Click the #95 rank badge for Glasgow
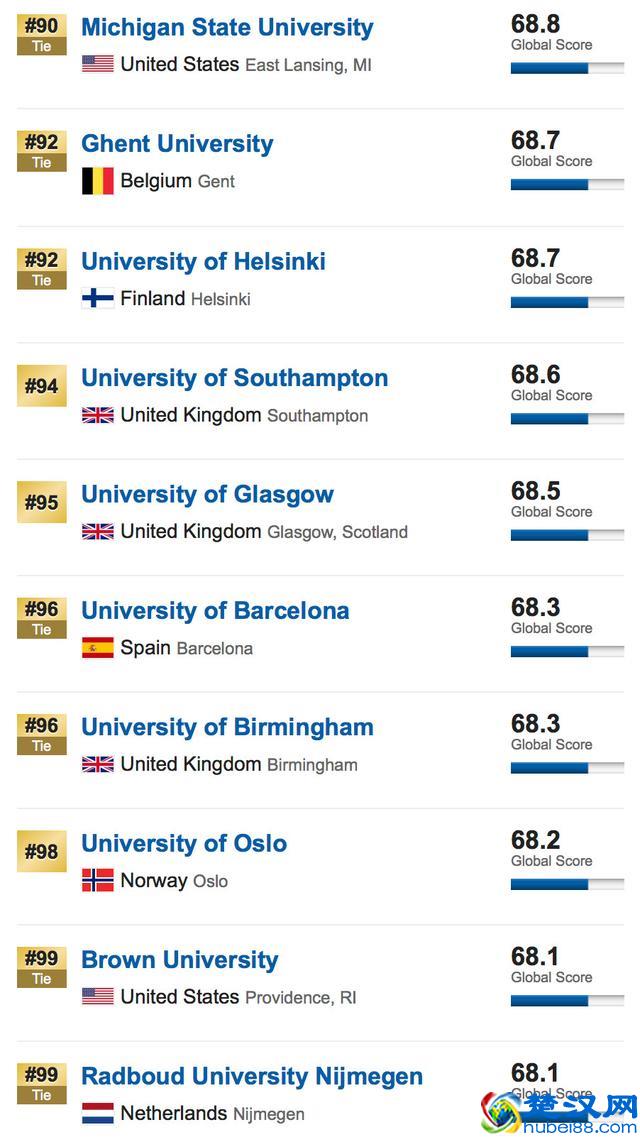The image size is (640, 1137). (40, 502)
